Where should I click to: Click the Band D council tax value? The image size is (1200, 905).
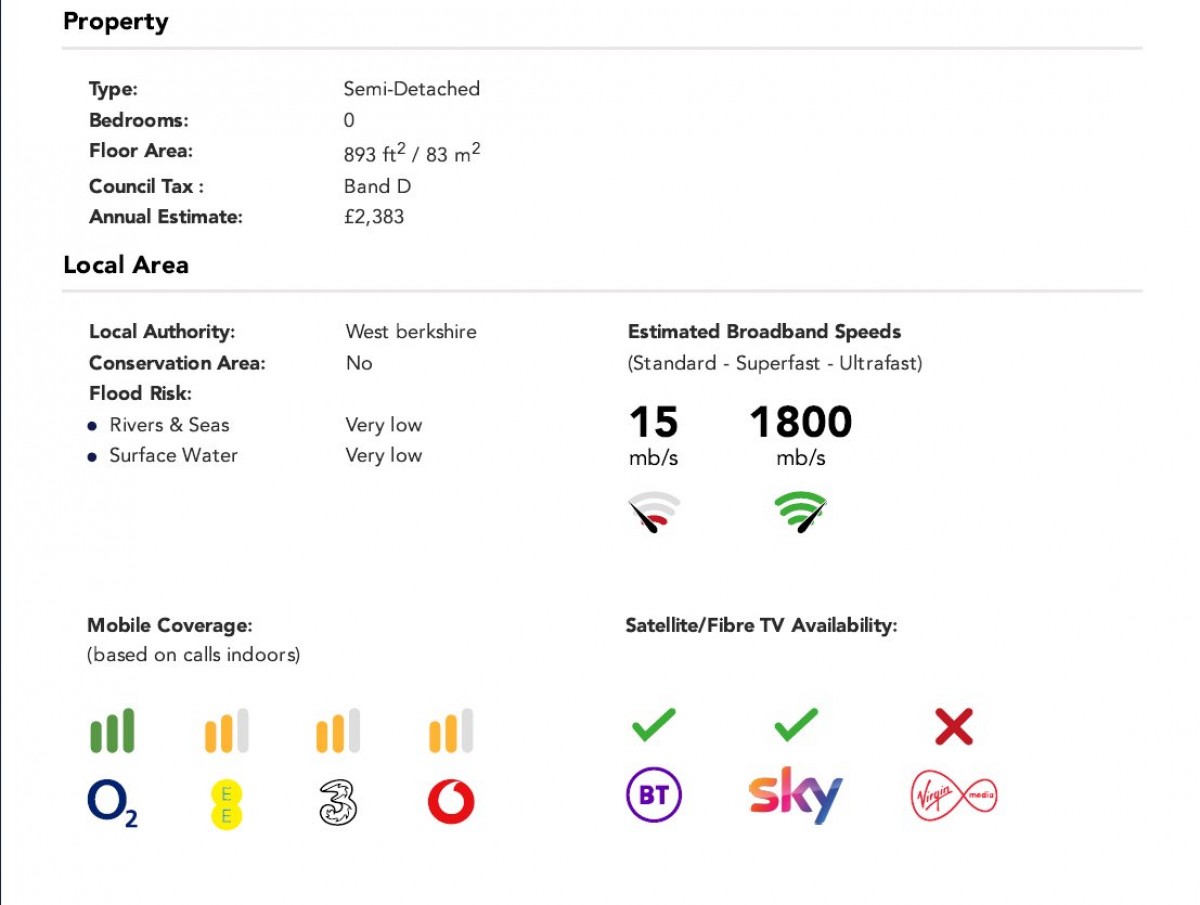click(x=377, y=186)
